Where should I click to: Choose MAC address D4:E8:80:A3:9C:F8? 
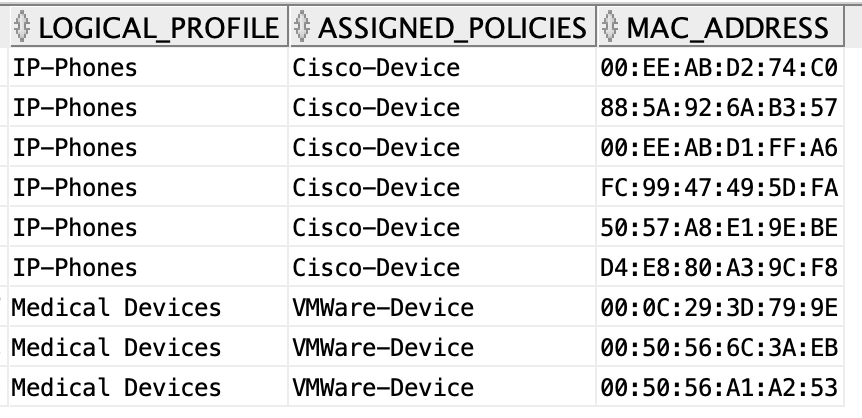tap(719, 267)
